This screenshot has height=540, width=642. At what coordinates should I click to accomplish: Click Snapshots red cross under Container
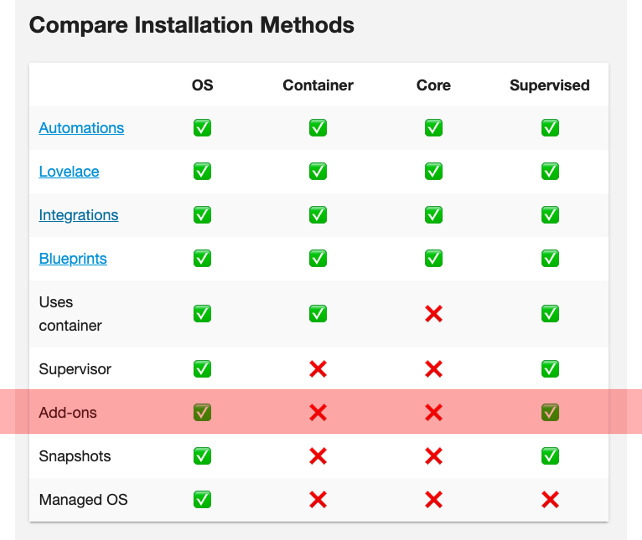318,456
